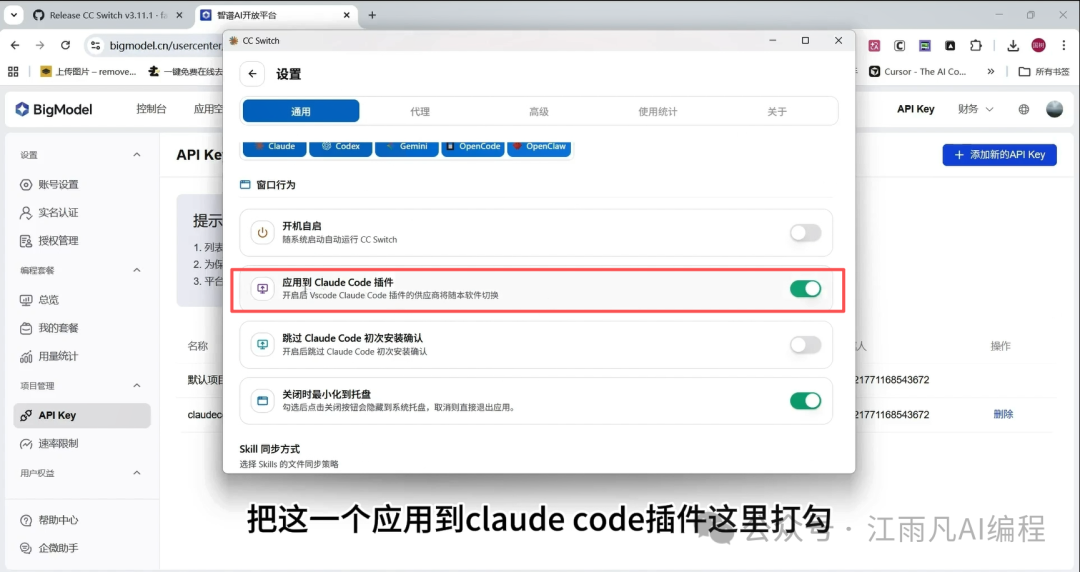Click the browser back arrow
This screenshot has width=1080, height=572.
pos(15,45)
